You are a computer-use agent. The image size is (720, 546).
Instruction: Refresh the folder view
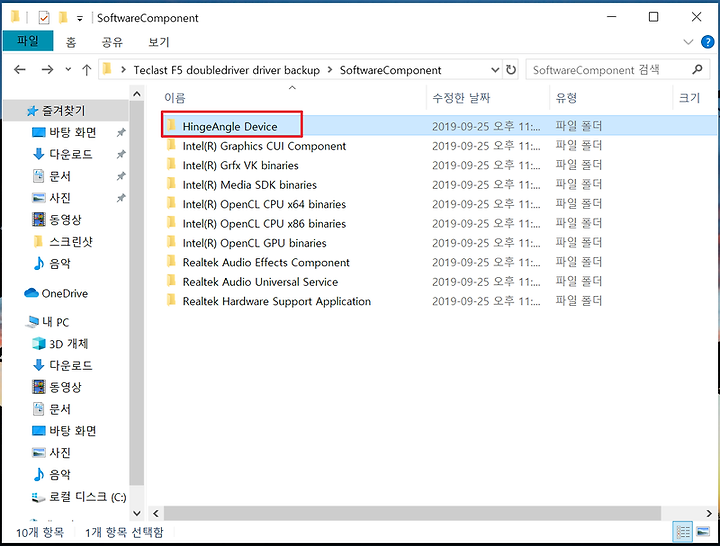[x=511, y=70]
